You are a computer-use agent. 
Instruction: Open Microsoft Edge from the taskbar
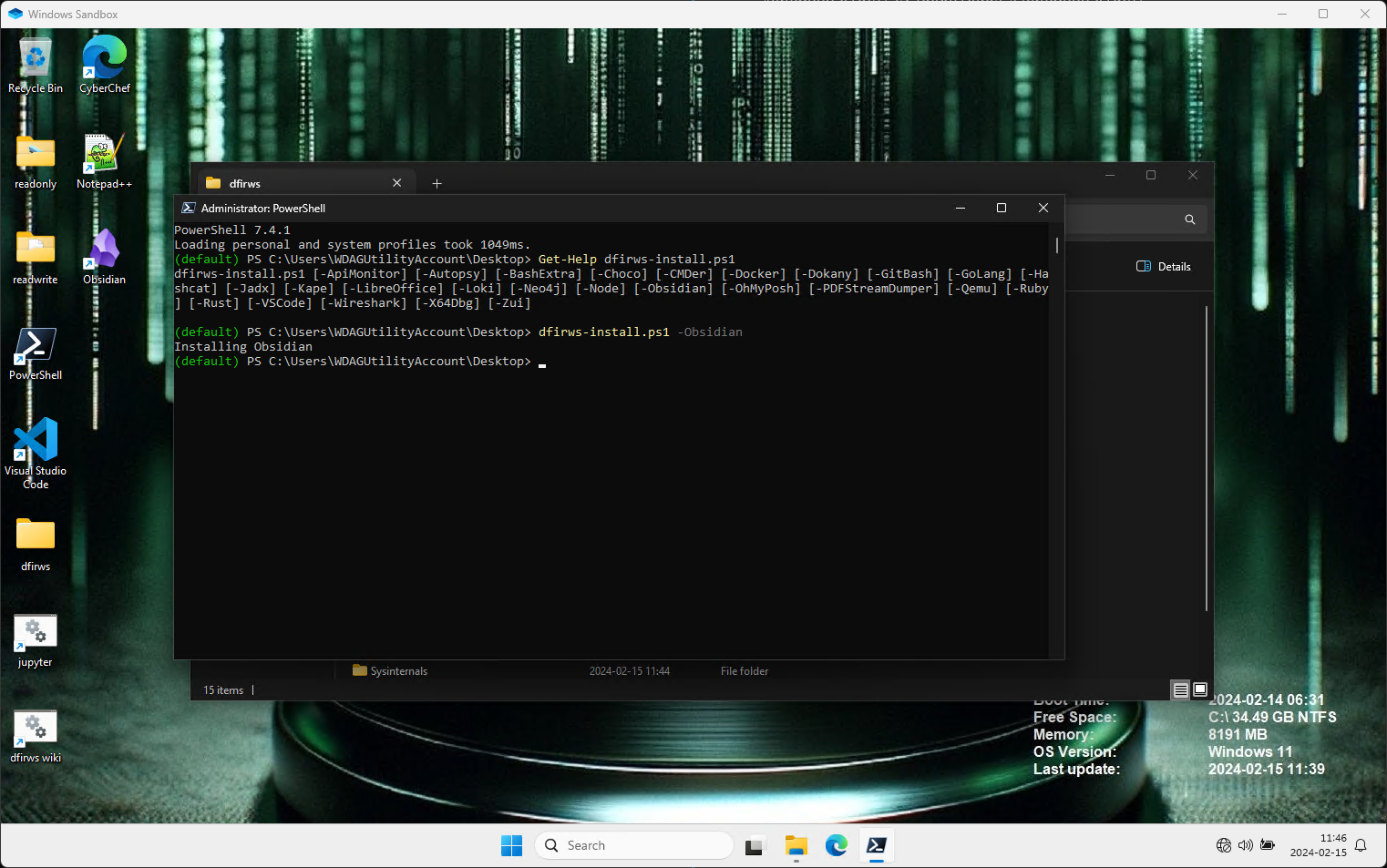pos(836,846)
